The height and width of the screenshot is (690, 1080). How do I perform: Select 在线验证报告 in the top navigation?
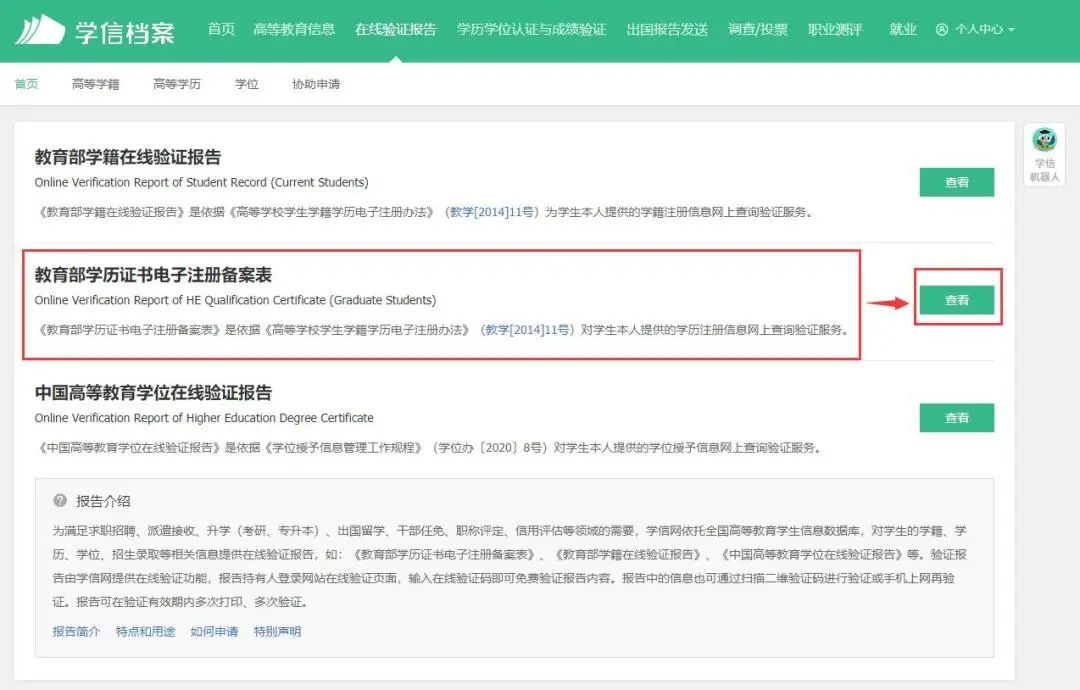pyautogui.click(x=395, y=30)
